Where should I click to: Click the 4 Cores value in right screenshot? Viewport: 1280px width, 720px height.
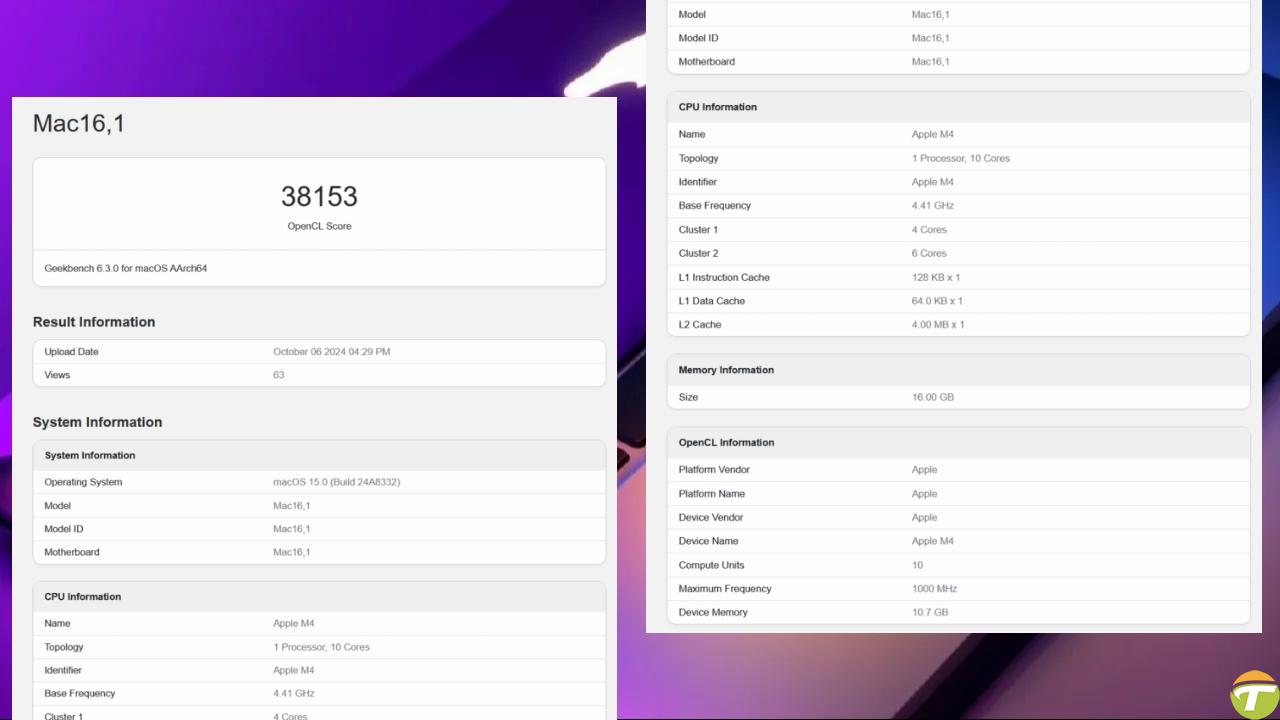tap(929, 230)
